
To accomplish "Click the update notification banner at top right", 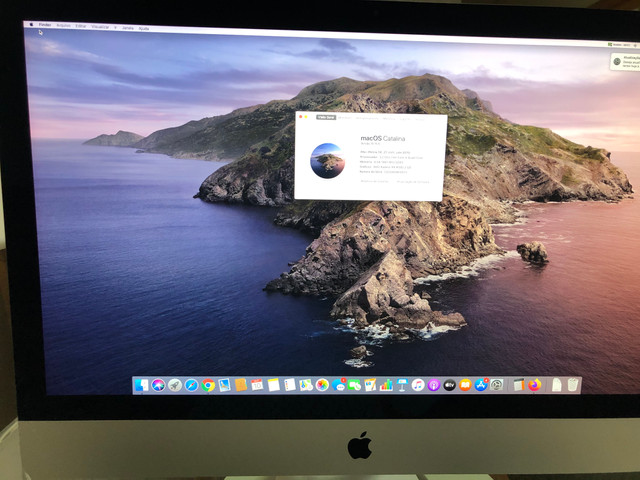I will pos(625,62).
